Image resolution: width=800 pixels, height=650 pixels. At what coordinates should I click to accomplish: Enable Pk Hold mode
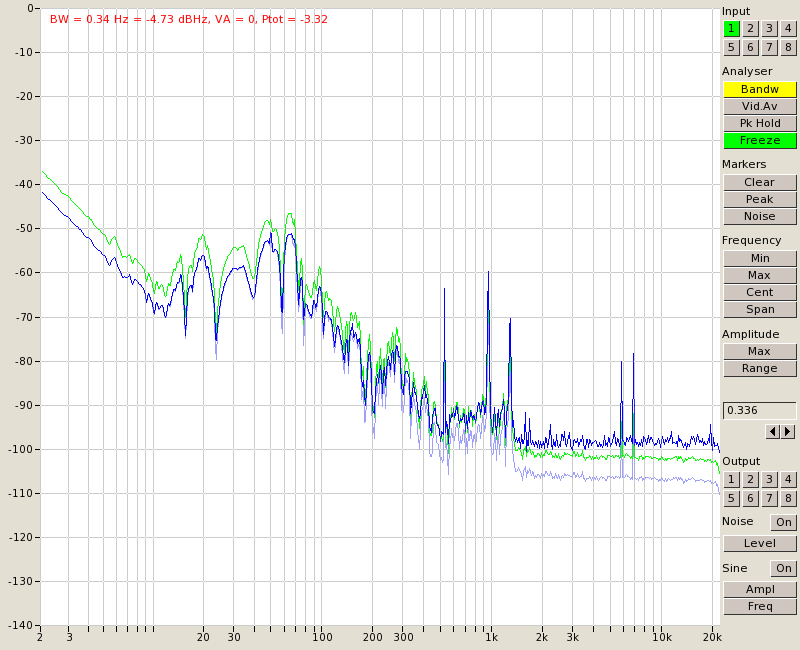coord(760,123)
